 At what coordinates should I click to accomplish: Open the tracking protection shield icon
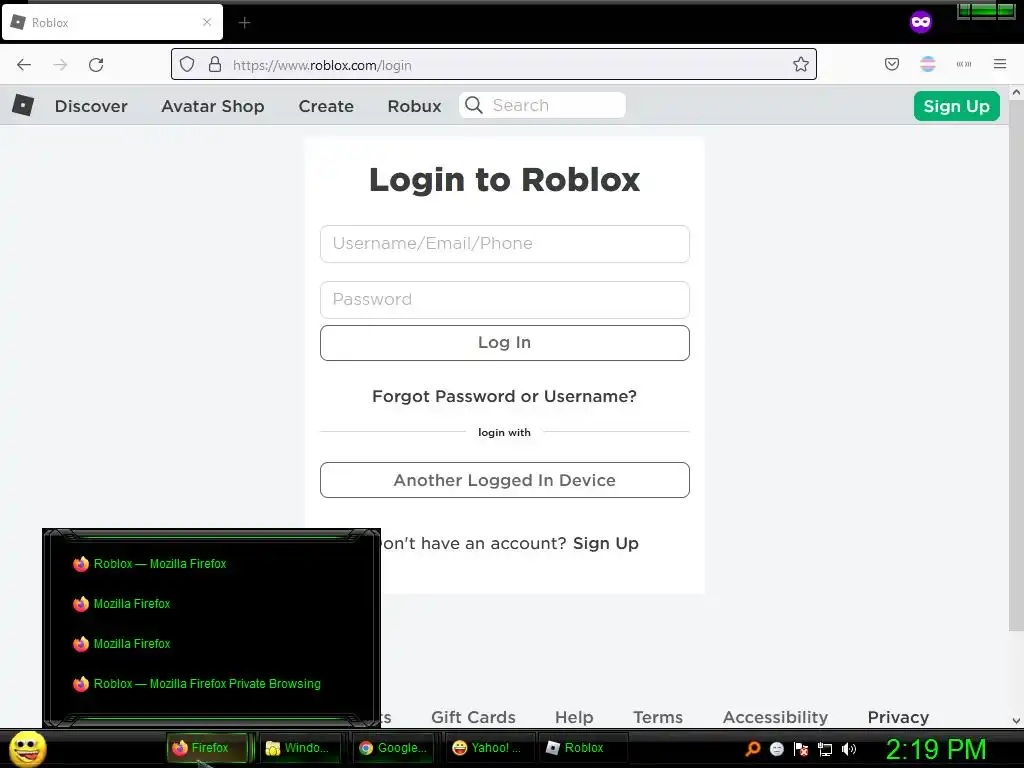[187, 64]
